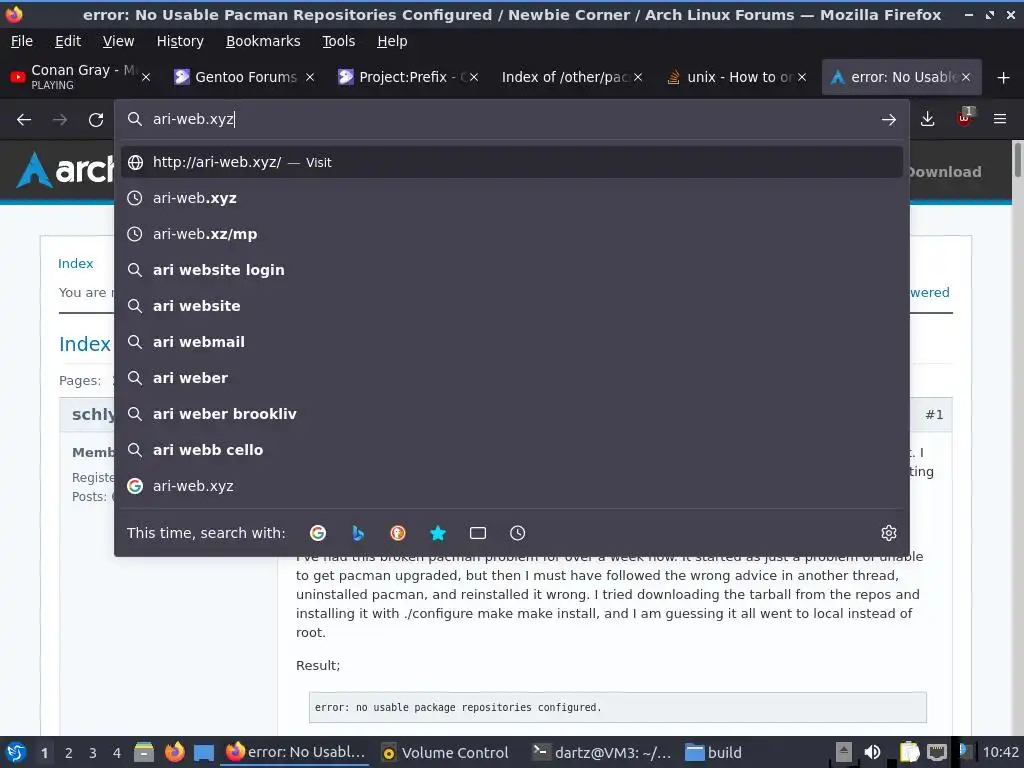Open the Volume Control taskbar window

pos(445,752)
